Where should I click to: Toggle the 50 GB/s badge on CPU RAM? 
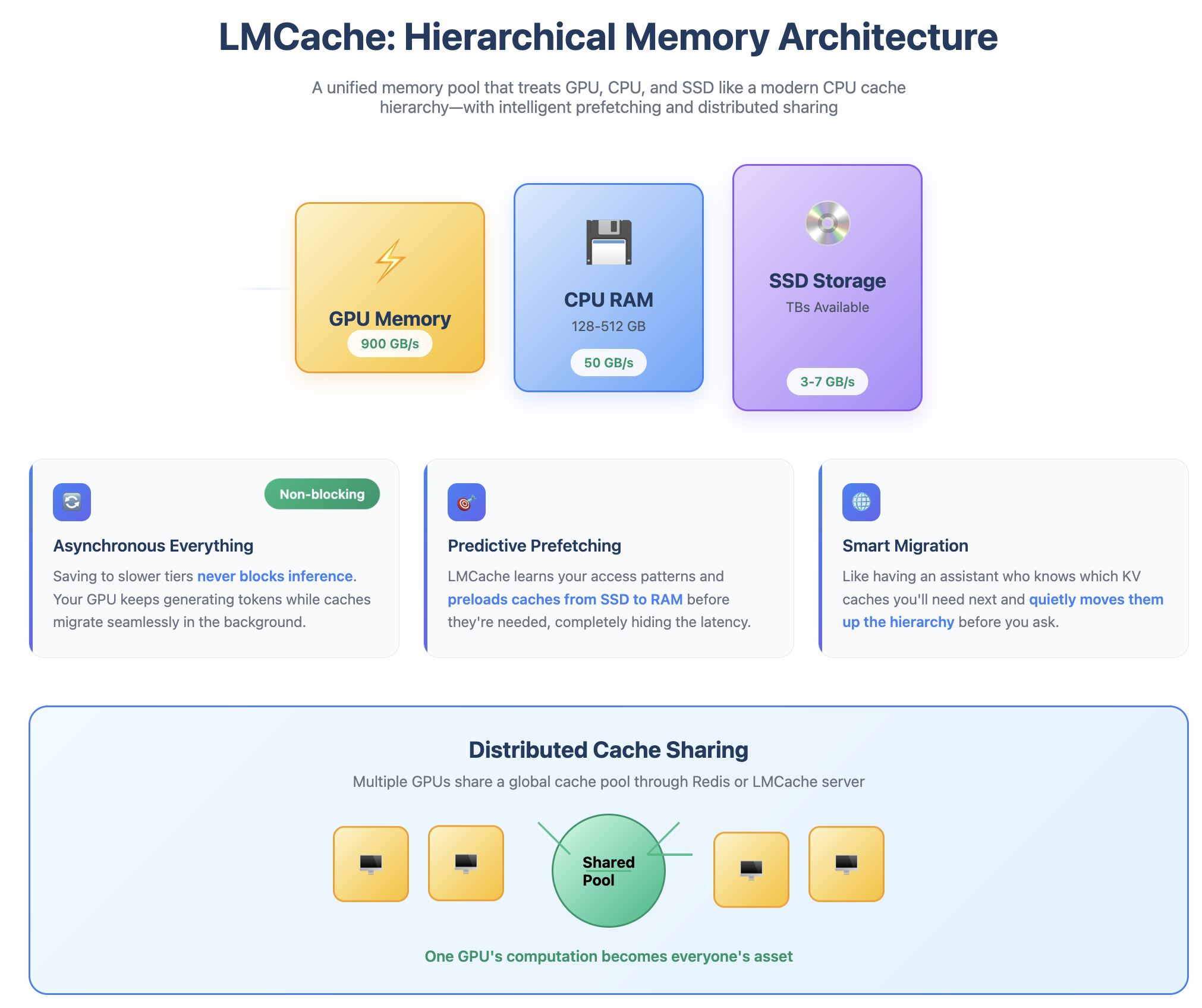tap(608, 362)
